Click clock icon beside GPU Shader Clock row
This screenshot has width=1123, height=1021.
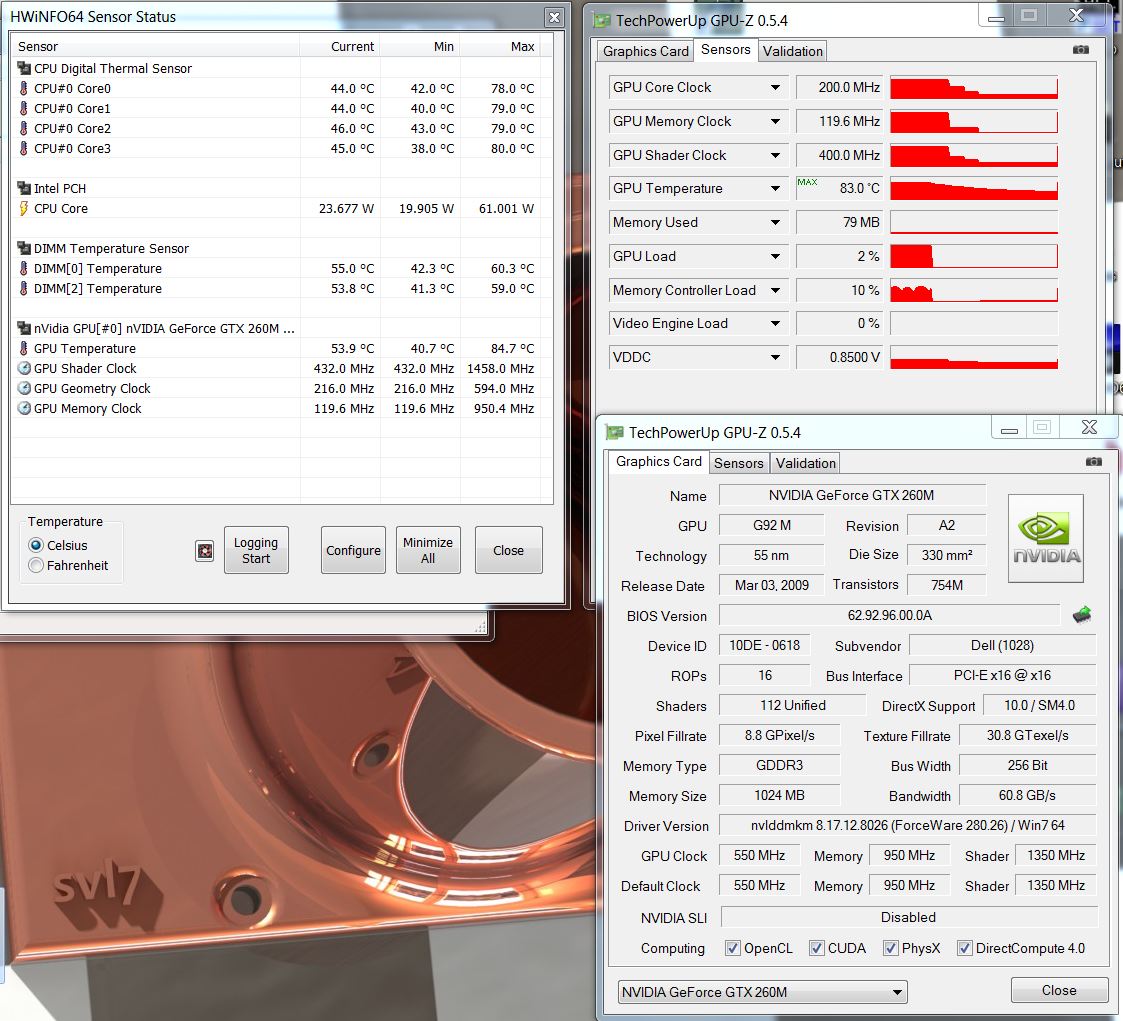click(24, 369)
